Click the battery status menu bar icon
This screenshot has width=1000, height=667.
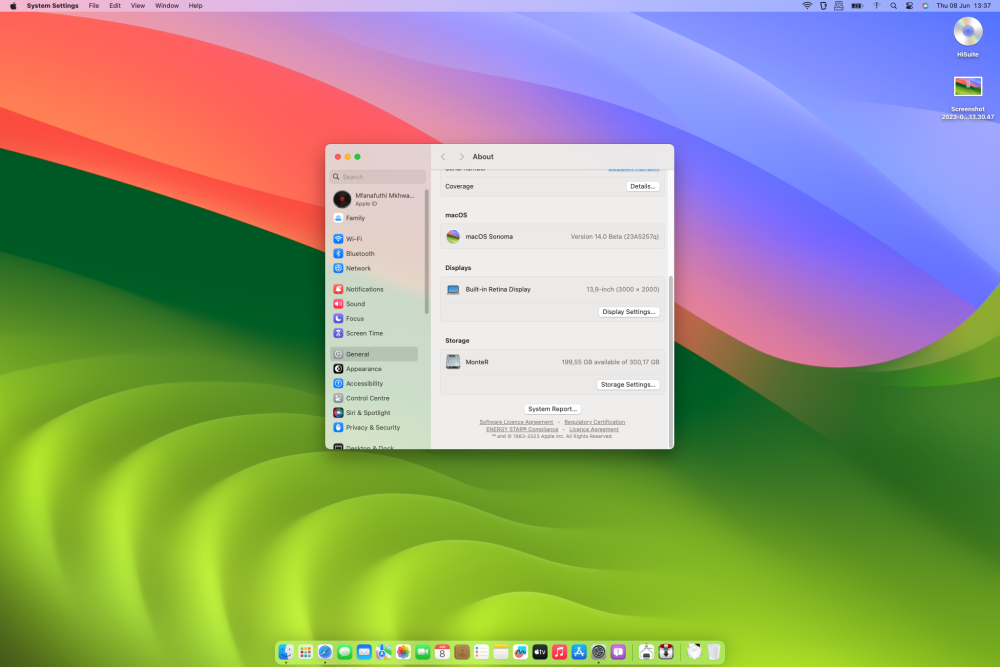857,6
